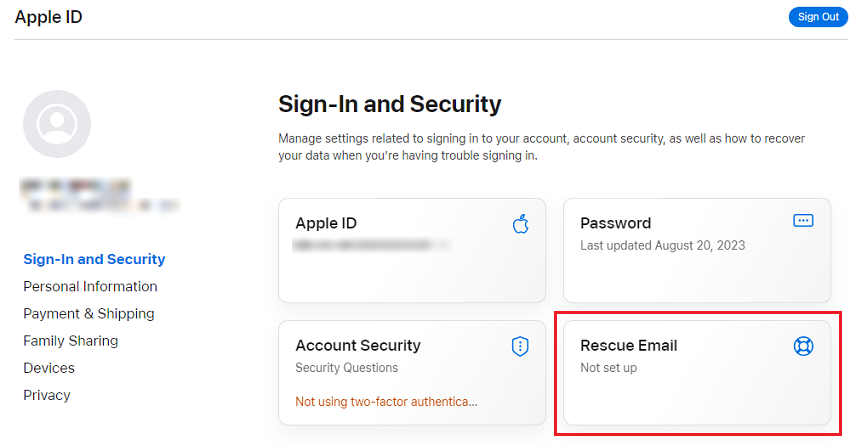This screenshot has width=856, height=445.
Task: Click the password dots icon
Action: pos(803,221)
